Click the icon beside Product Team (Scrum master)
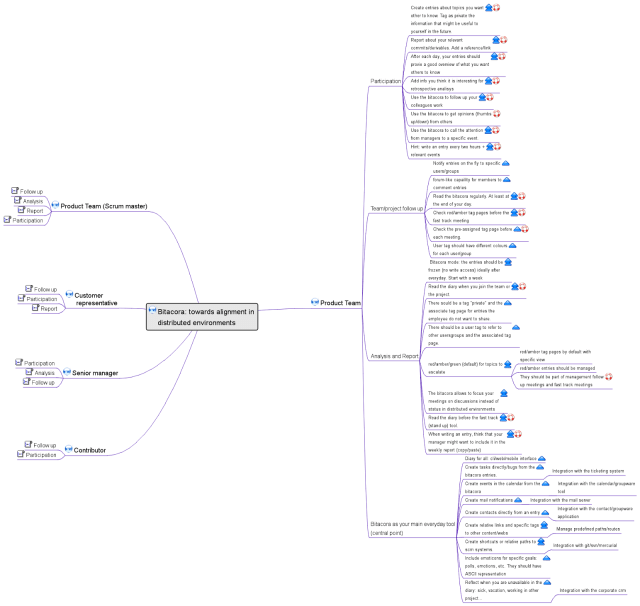 (54, 206)
